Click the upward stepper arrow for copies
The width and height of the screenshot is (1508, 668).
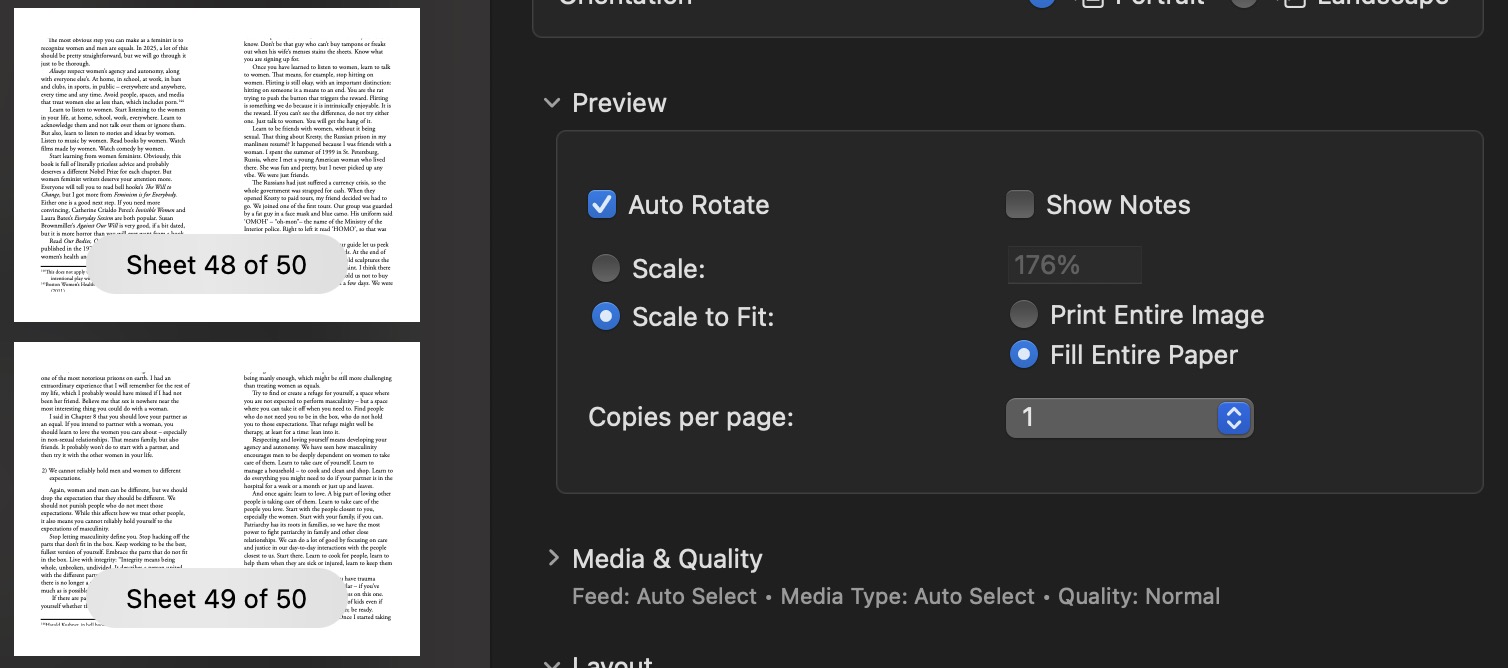point(1233,412)
